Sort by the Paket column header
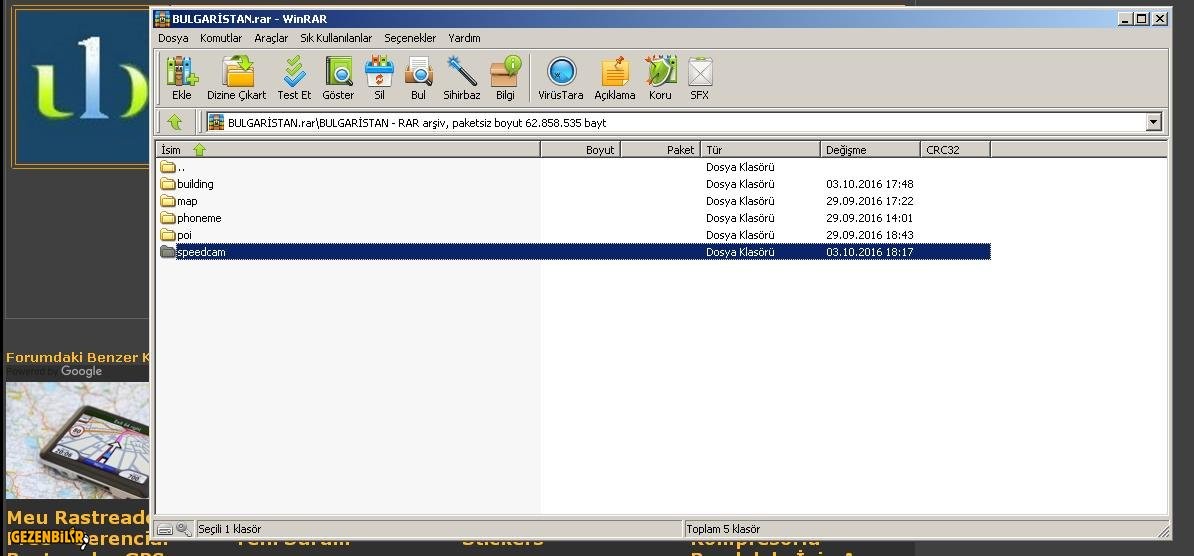 coord(660,150)
